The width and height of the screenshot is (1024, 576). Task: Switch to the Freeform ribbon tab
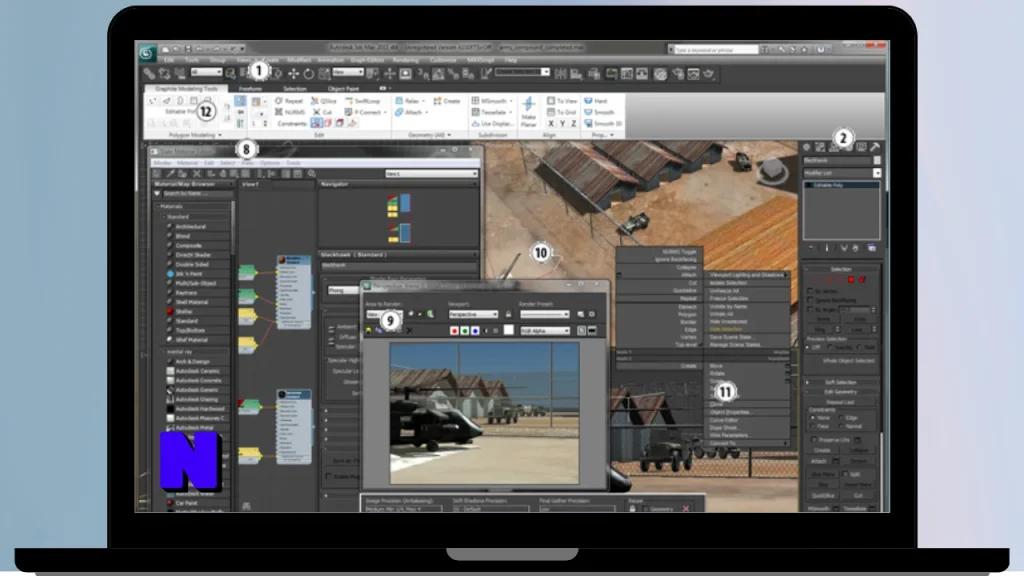pos(250,88)
